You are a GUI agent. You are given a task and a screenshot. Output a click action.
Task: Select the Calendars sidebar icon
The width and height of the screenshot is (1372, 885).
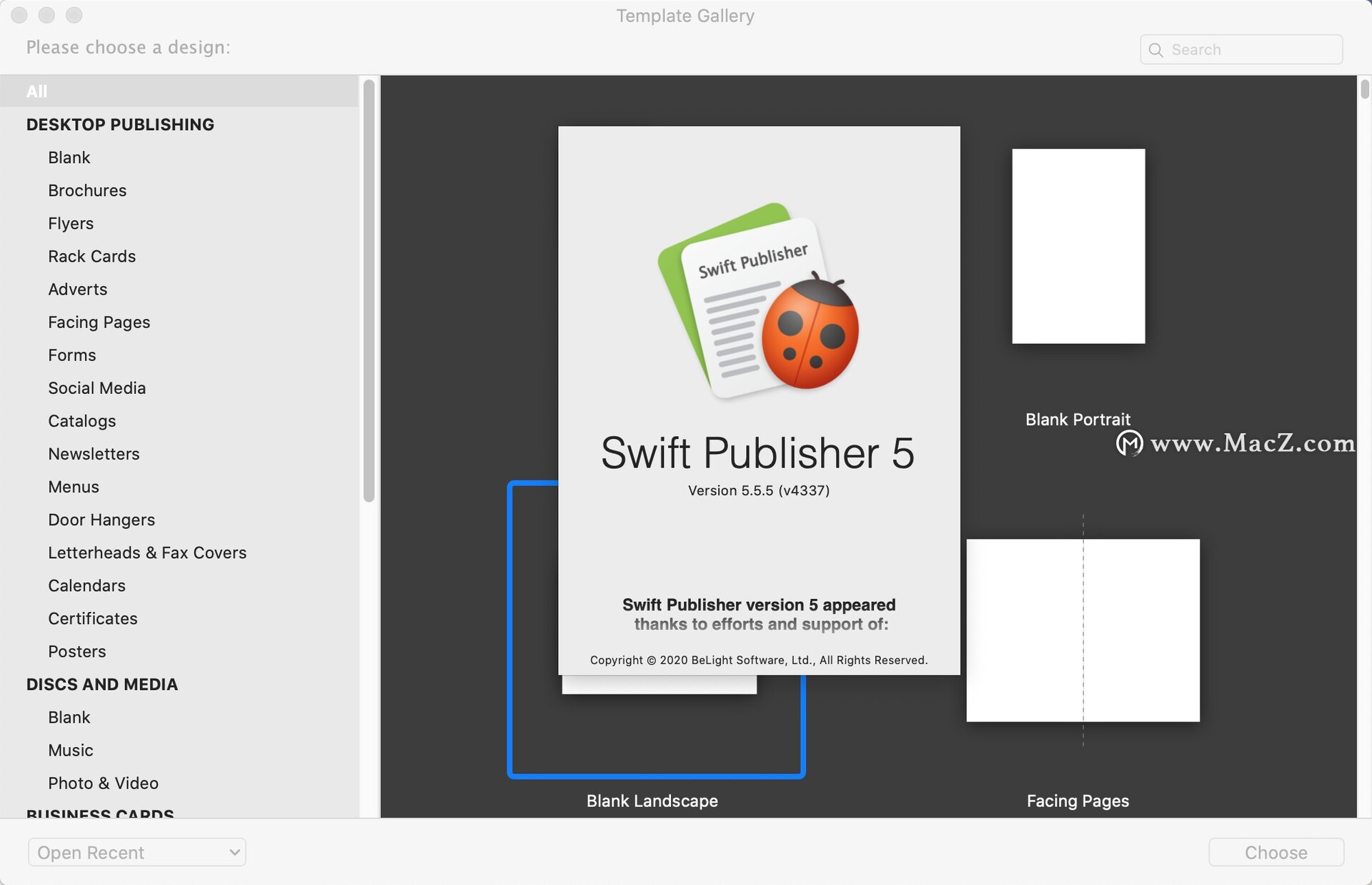tap(86, 585)
